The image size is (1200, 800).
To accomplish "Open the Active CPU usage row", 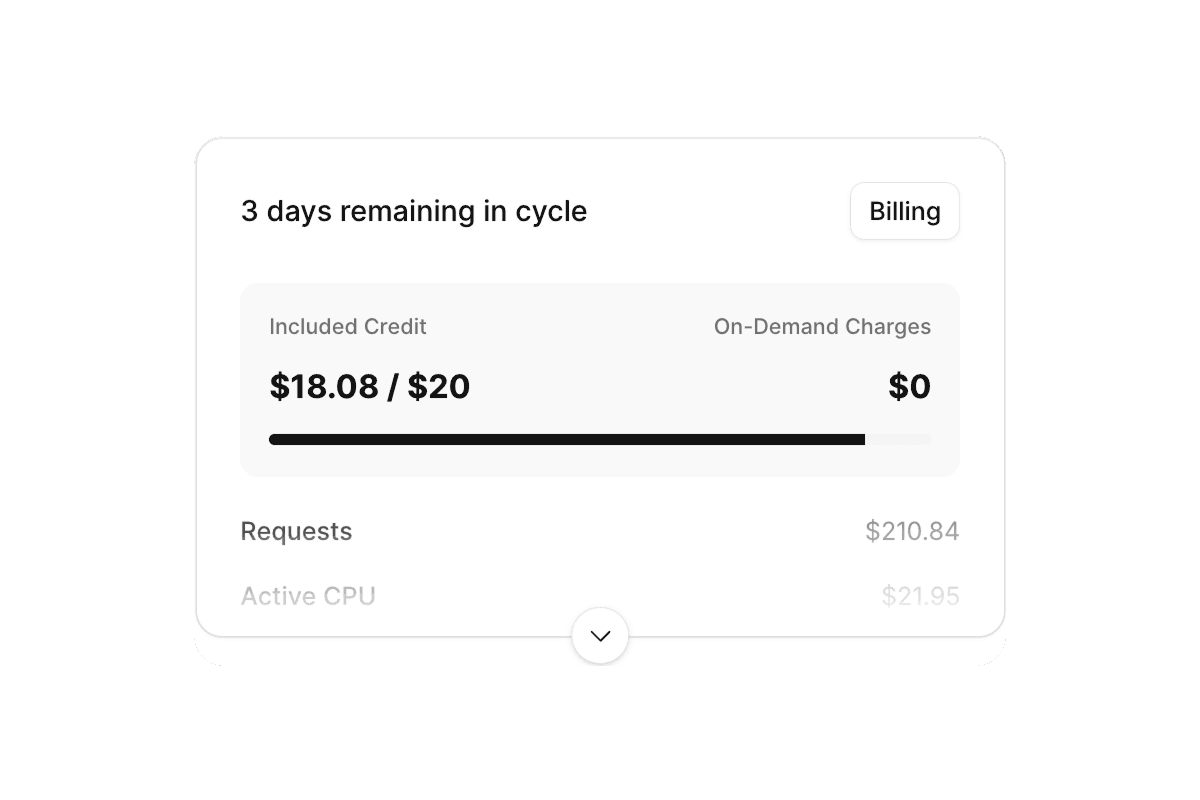I will pos(600,596).
